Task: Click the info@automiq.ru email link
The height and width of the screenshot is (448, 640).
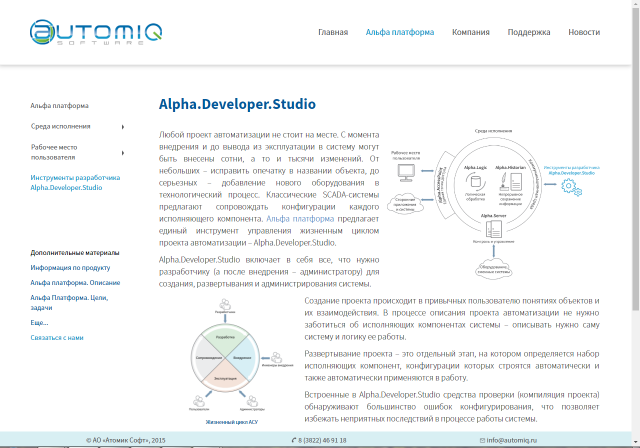Action: pos(511,440)
